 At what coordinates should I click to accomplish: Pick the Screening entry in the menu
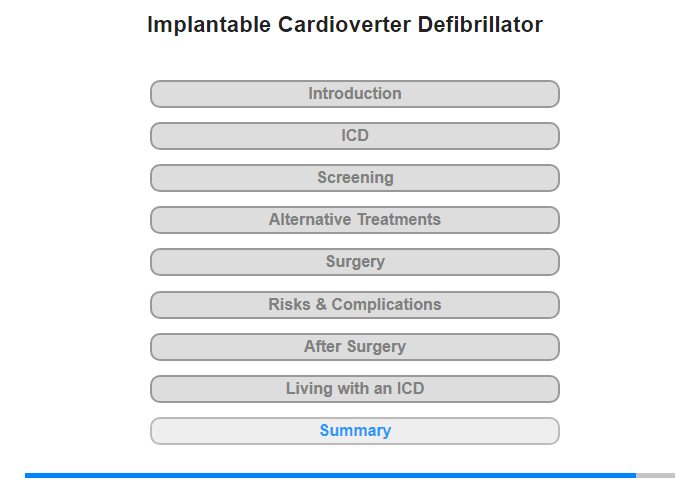pos(354,178)
